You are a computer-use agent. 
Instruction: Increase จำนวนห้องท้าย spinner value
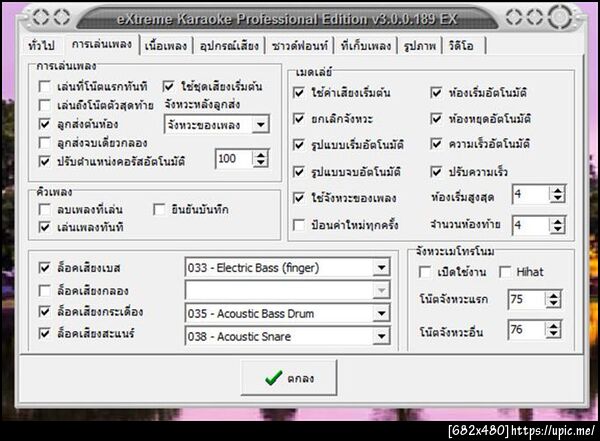[558, 221]
